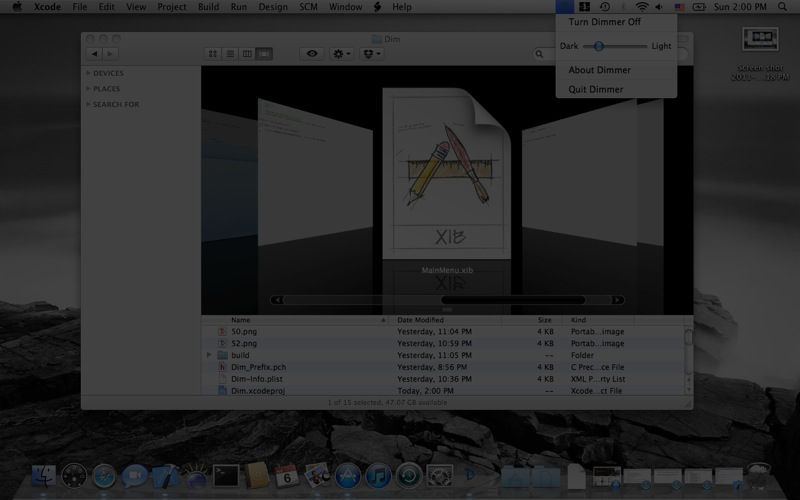Select the 50.png file row

click(443, 332)
